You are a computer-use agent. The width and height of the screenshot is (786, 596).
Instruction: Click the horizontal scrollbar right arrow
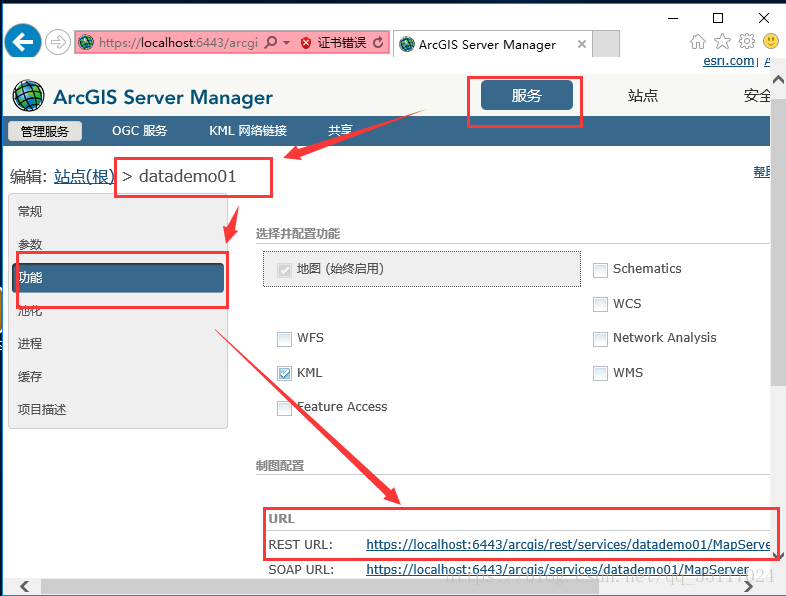749,586
